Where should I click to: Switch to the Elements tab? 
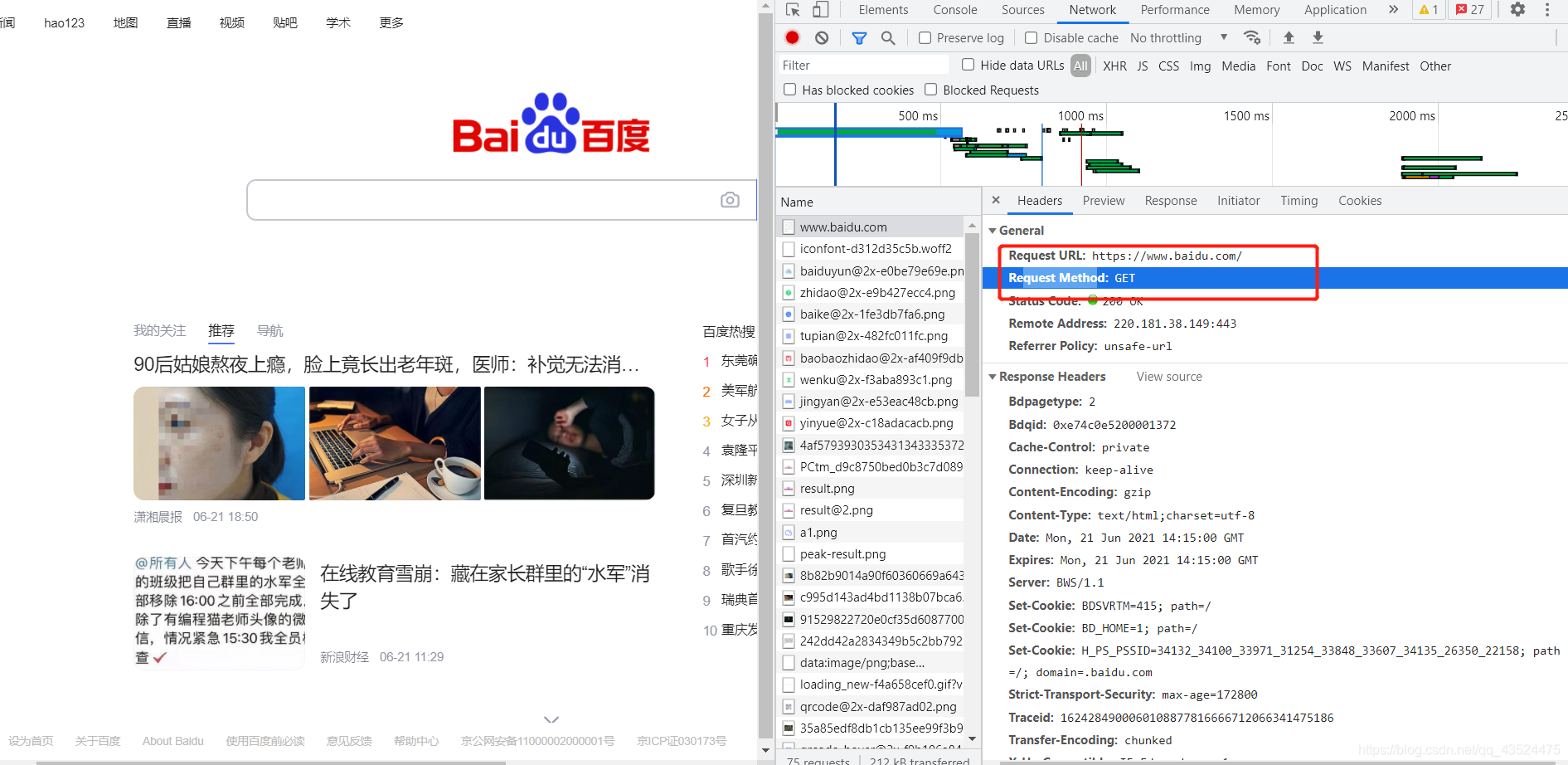[883, 10]
